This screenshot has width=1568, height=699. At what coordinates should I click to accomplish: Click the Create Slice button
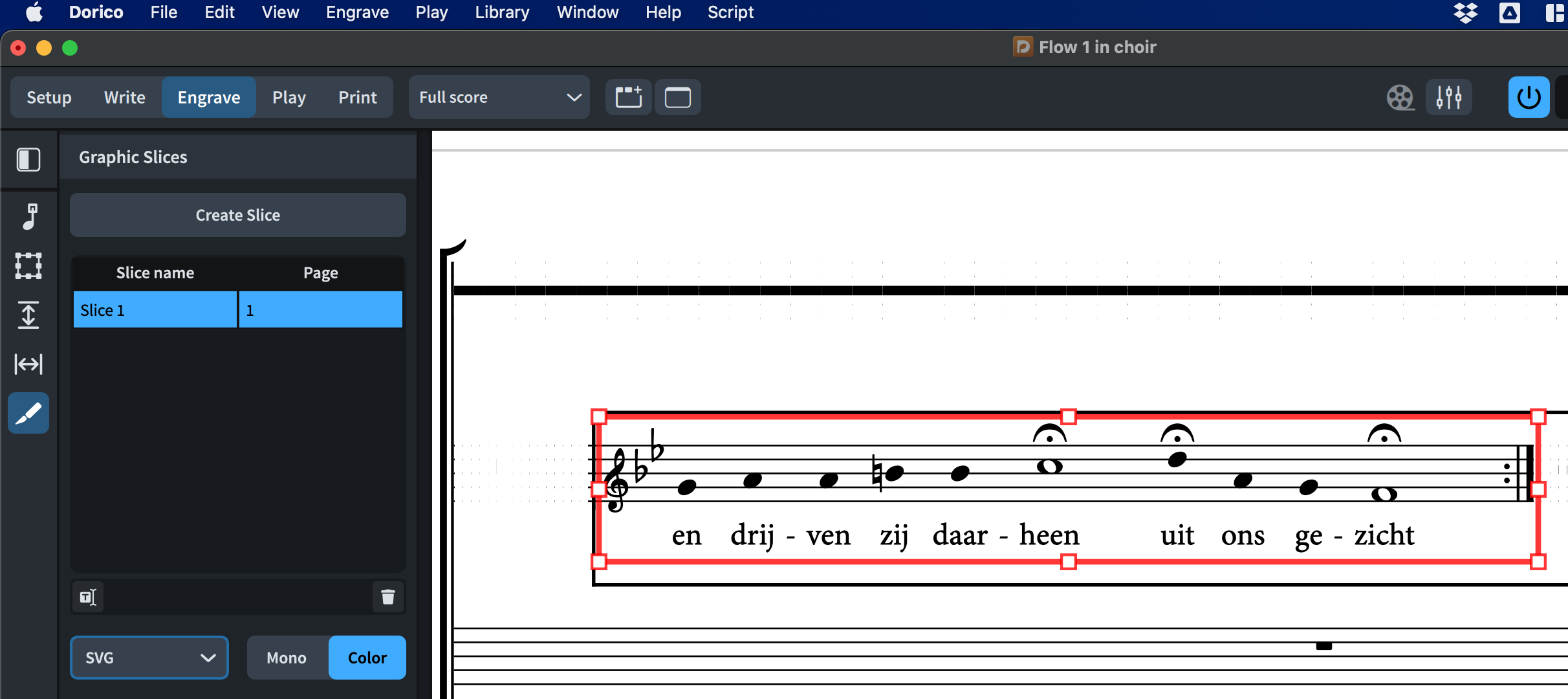(237, 215)
